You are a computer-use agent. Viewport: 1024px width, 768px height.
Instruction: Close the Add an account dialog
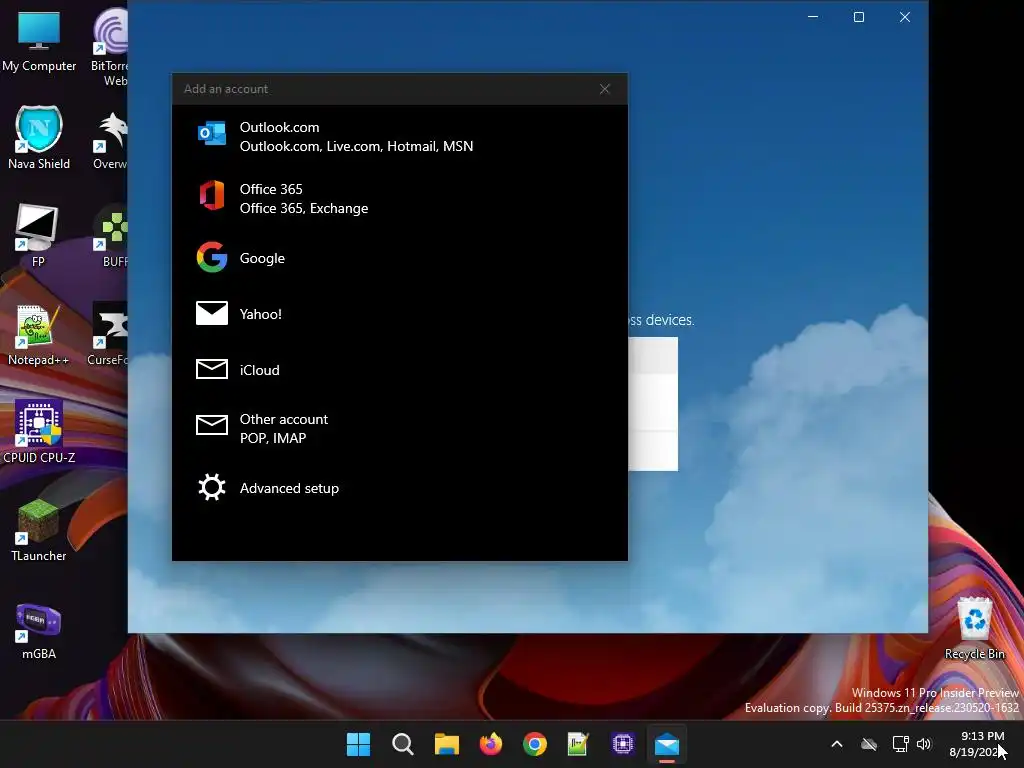point(605,89)
